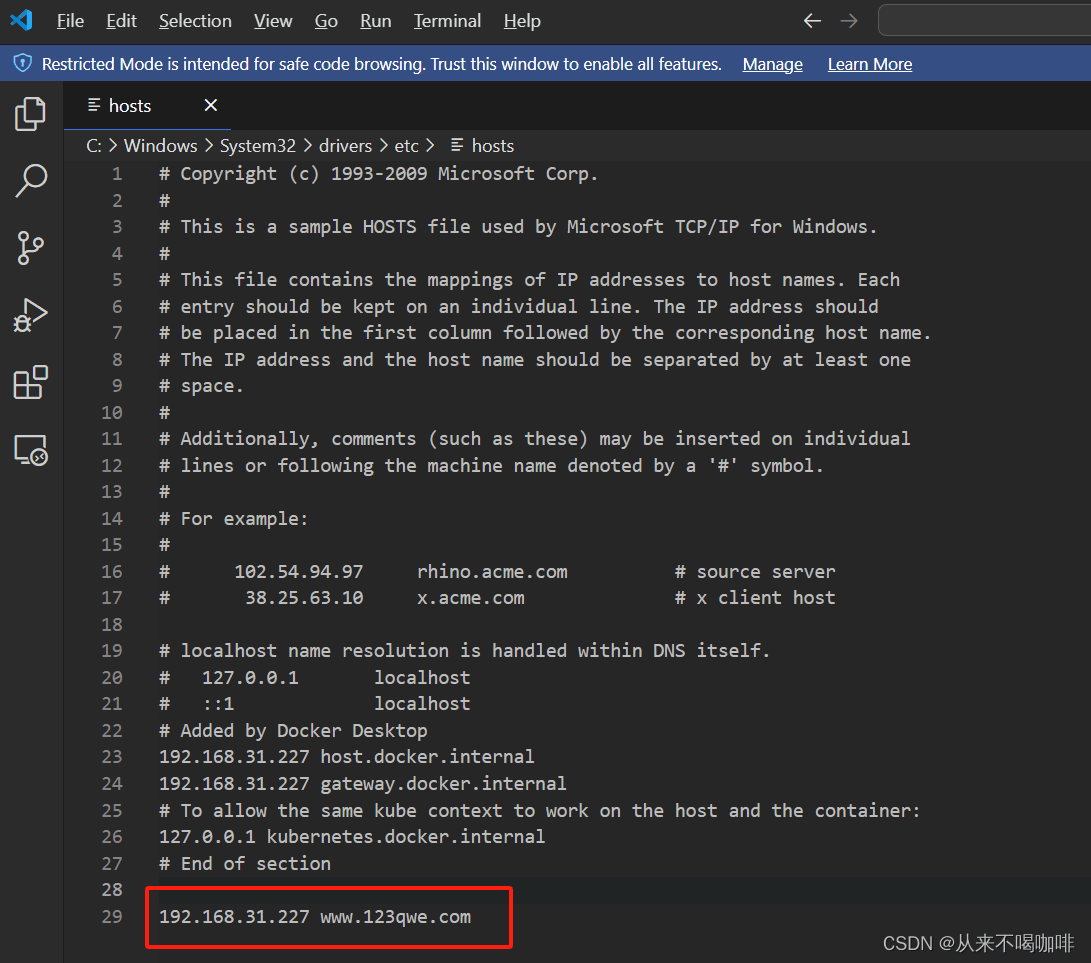Open Remote Explorer view icon
This screenshot has height=963, width=1091.
pos(31,450)
